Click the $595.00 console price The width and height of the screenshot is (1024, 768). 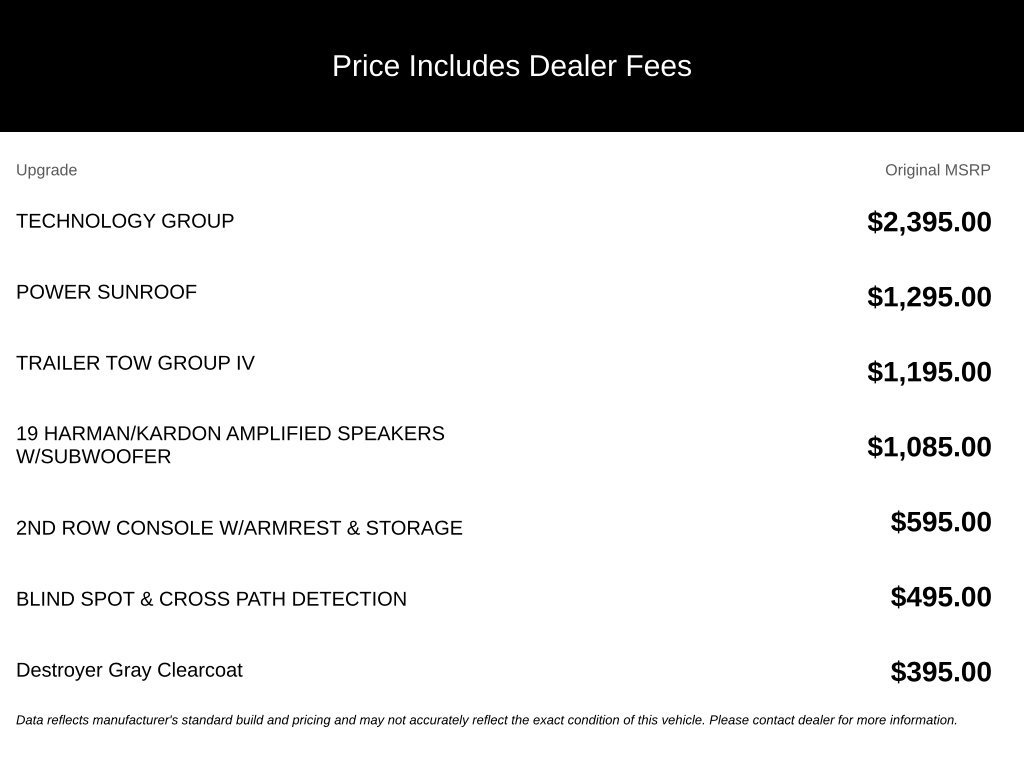(x=940, y=522)
